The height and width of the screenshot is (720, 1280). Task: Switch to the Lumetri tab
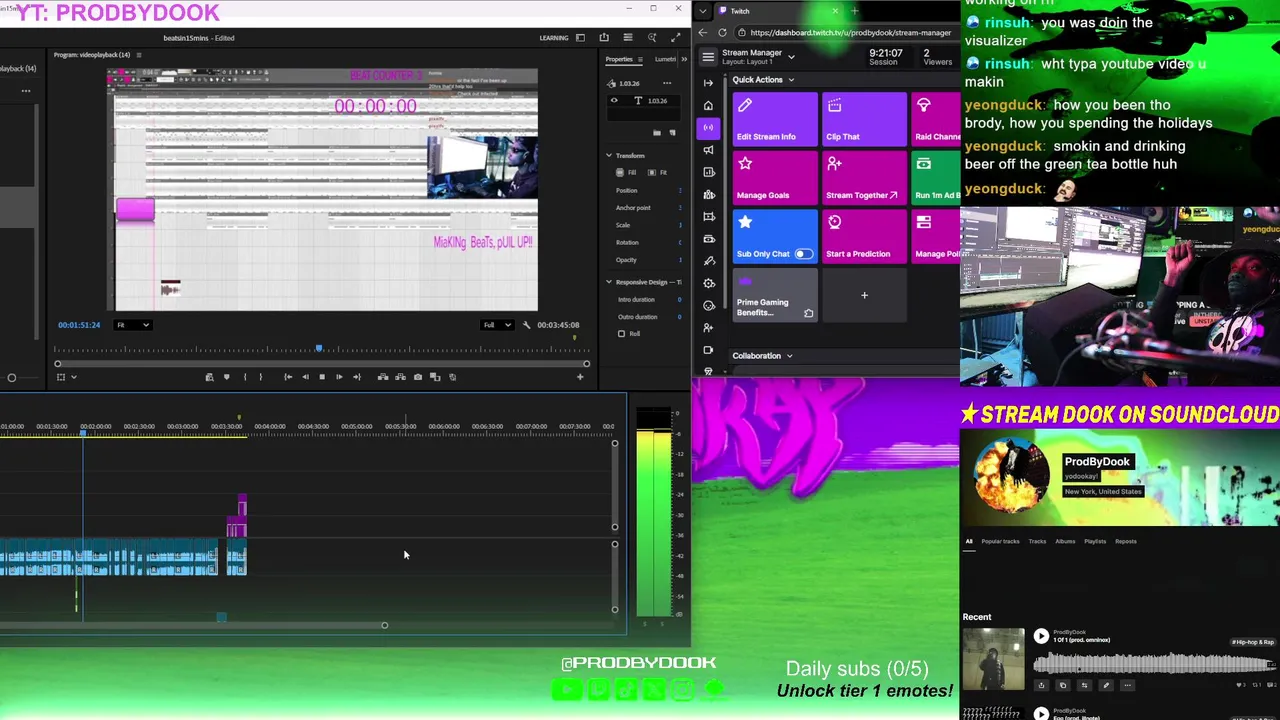[665, 59]
